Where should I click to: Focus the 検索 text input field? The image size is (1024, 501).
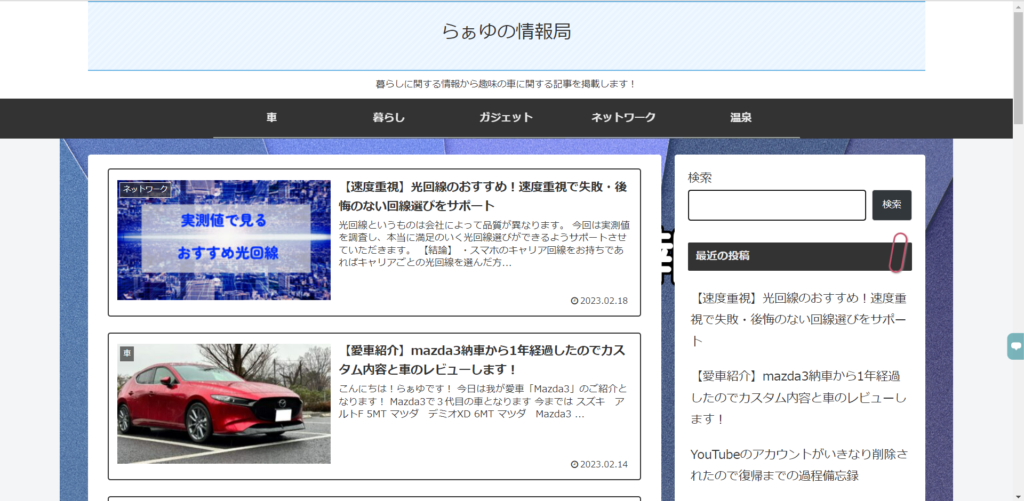pyautogui.click(x=776, y=205)
